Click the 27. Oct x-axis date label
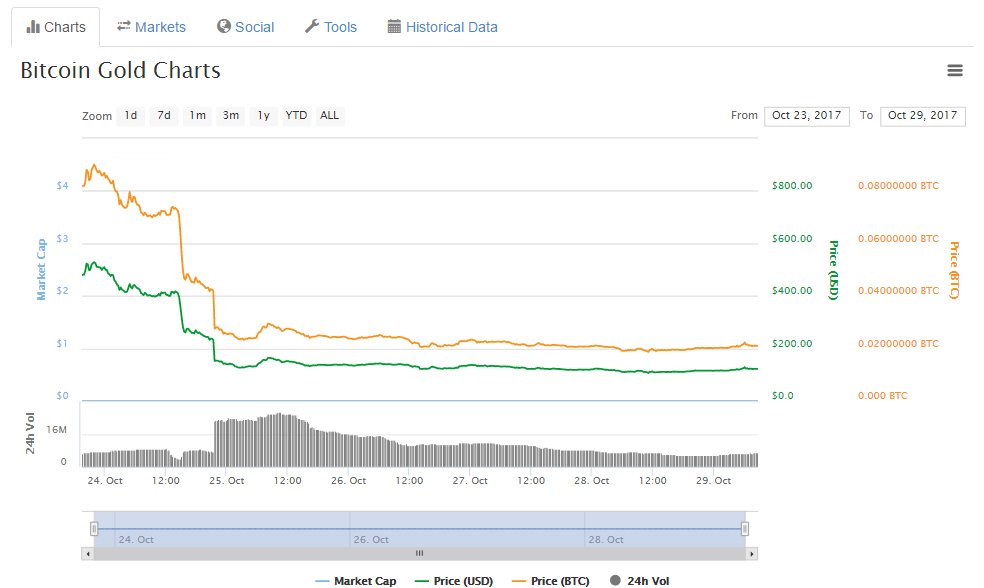The width and height of the screenshot is (984, 588). tap(470, 481)
